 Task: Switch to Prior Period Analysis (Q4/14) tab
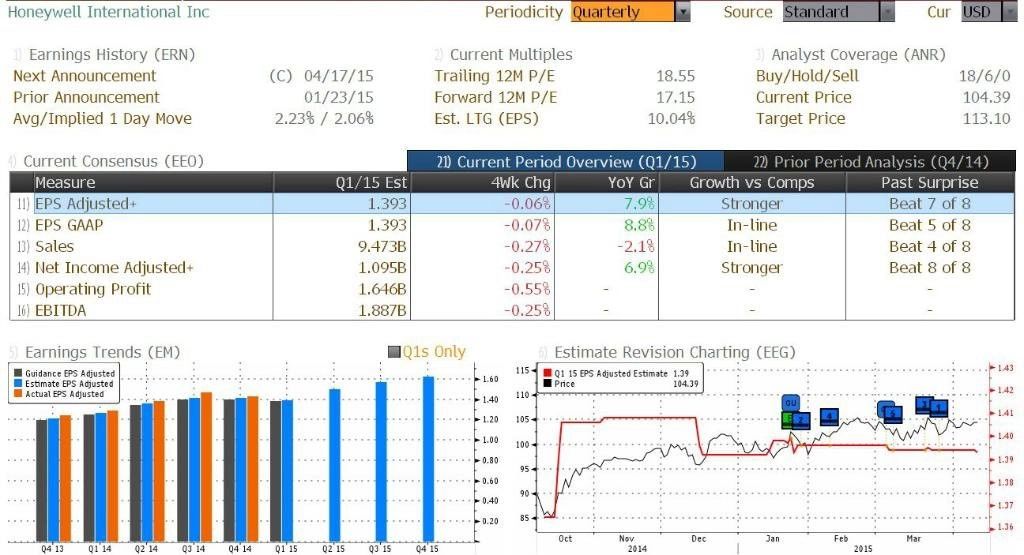pyautogui.click(x=871, y=161)
